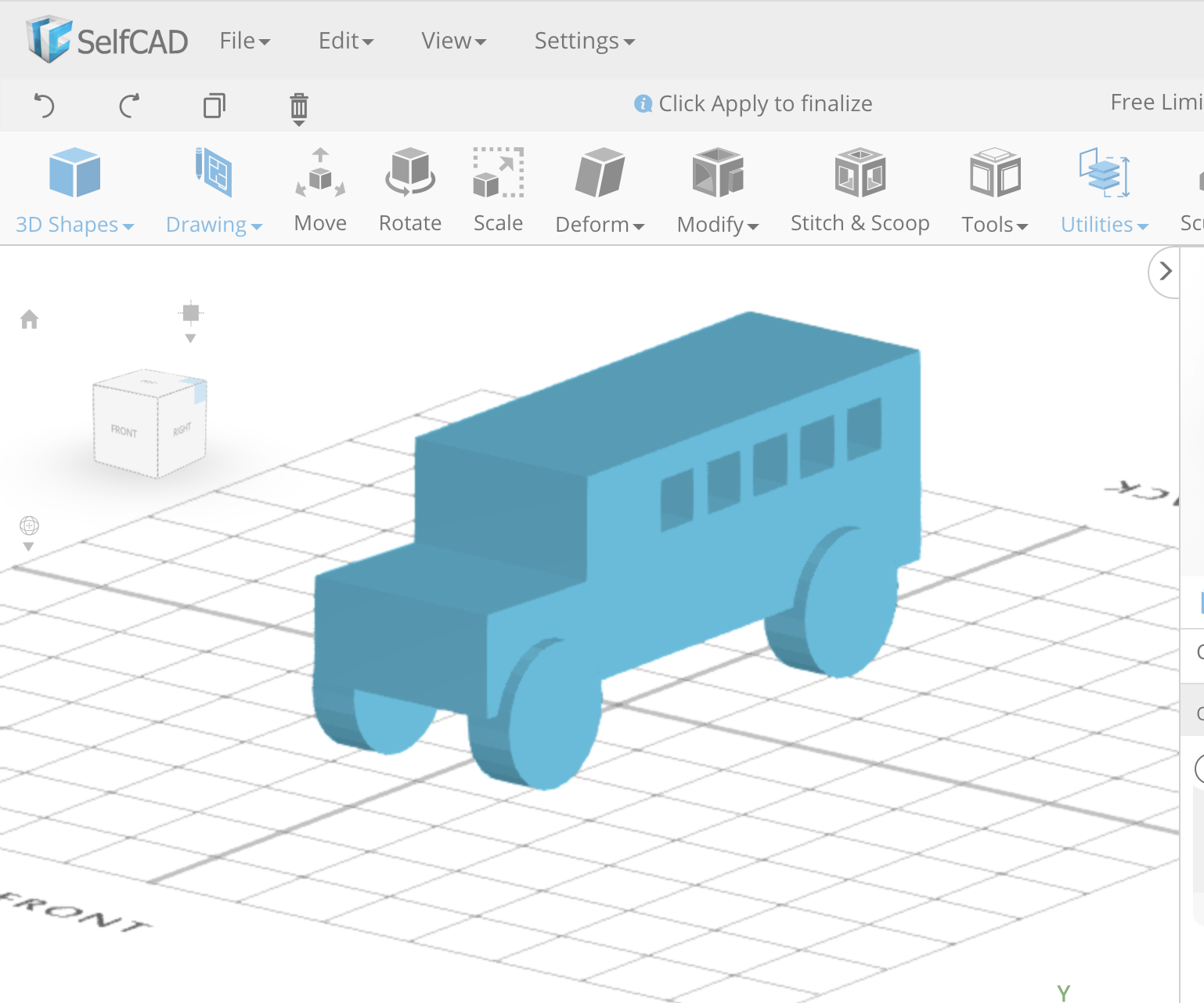Collapse the right side panel with the chevron
The image size is (1204, 1003).
pos(1166,272)
